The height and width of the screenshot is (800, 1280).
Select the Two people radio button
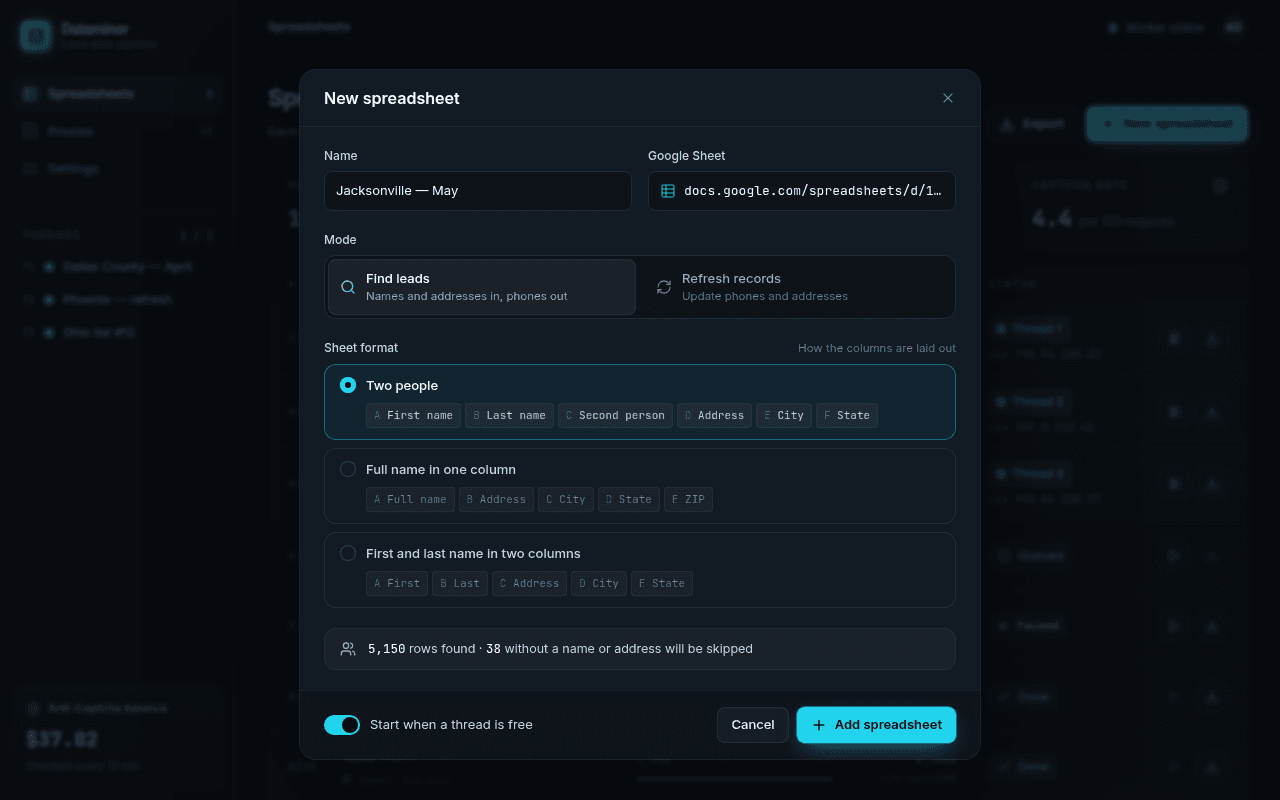(348, 385)
